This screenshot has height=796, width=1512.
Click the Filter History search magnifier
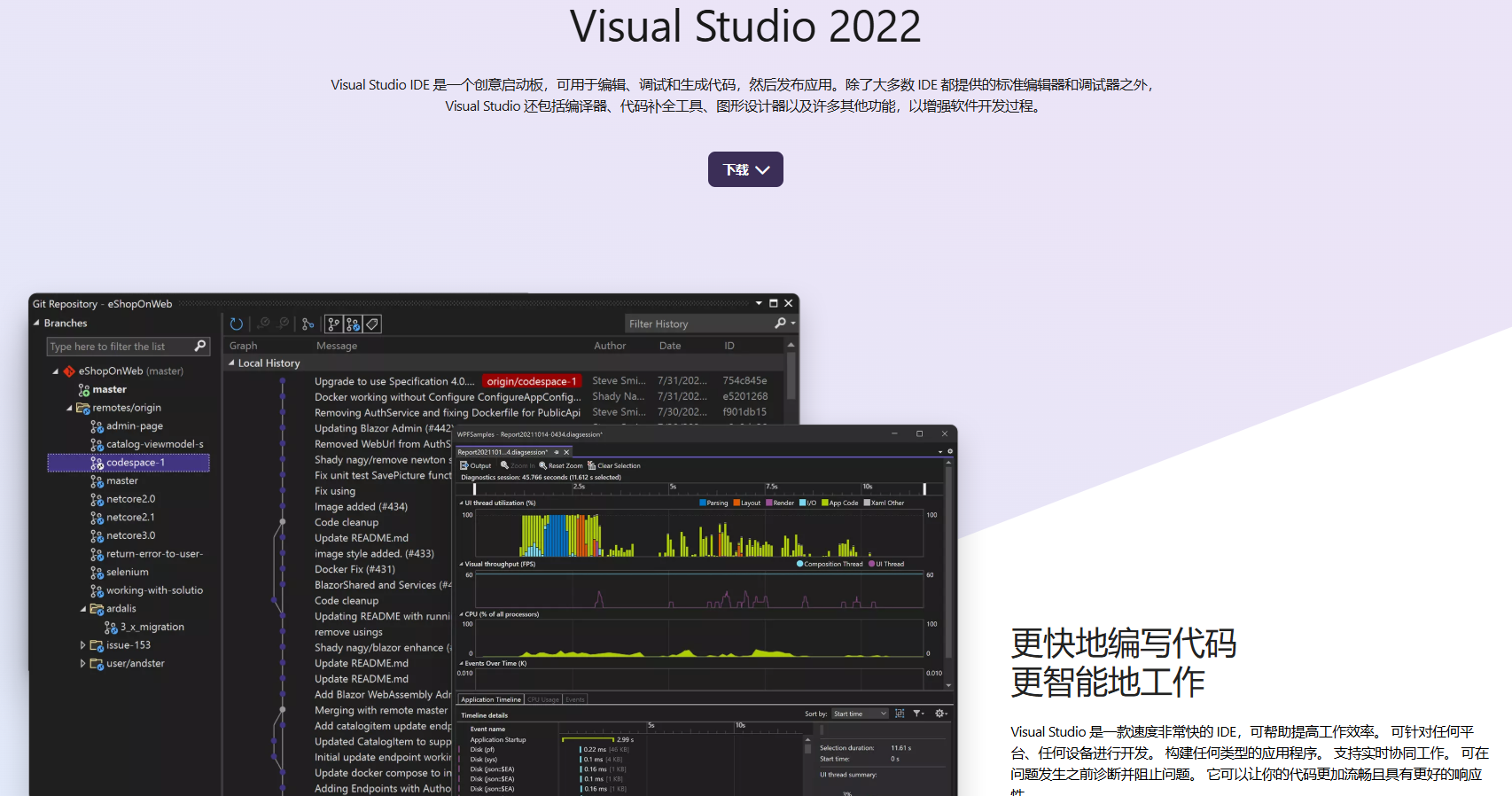[x=780, y=324]
